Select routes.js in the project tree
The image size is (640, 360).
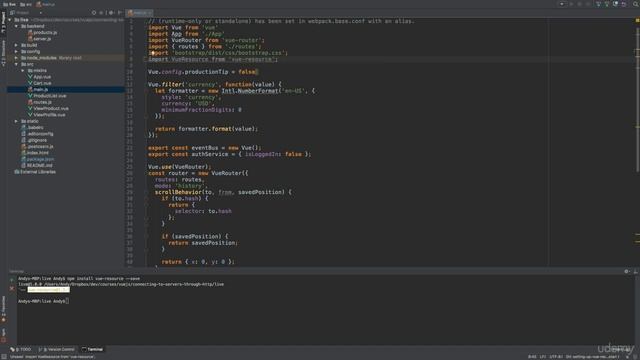40,102
